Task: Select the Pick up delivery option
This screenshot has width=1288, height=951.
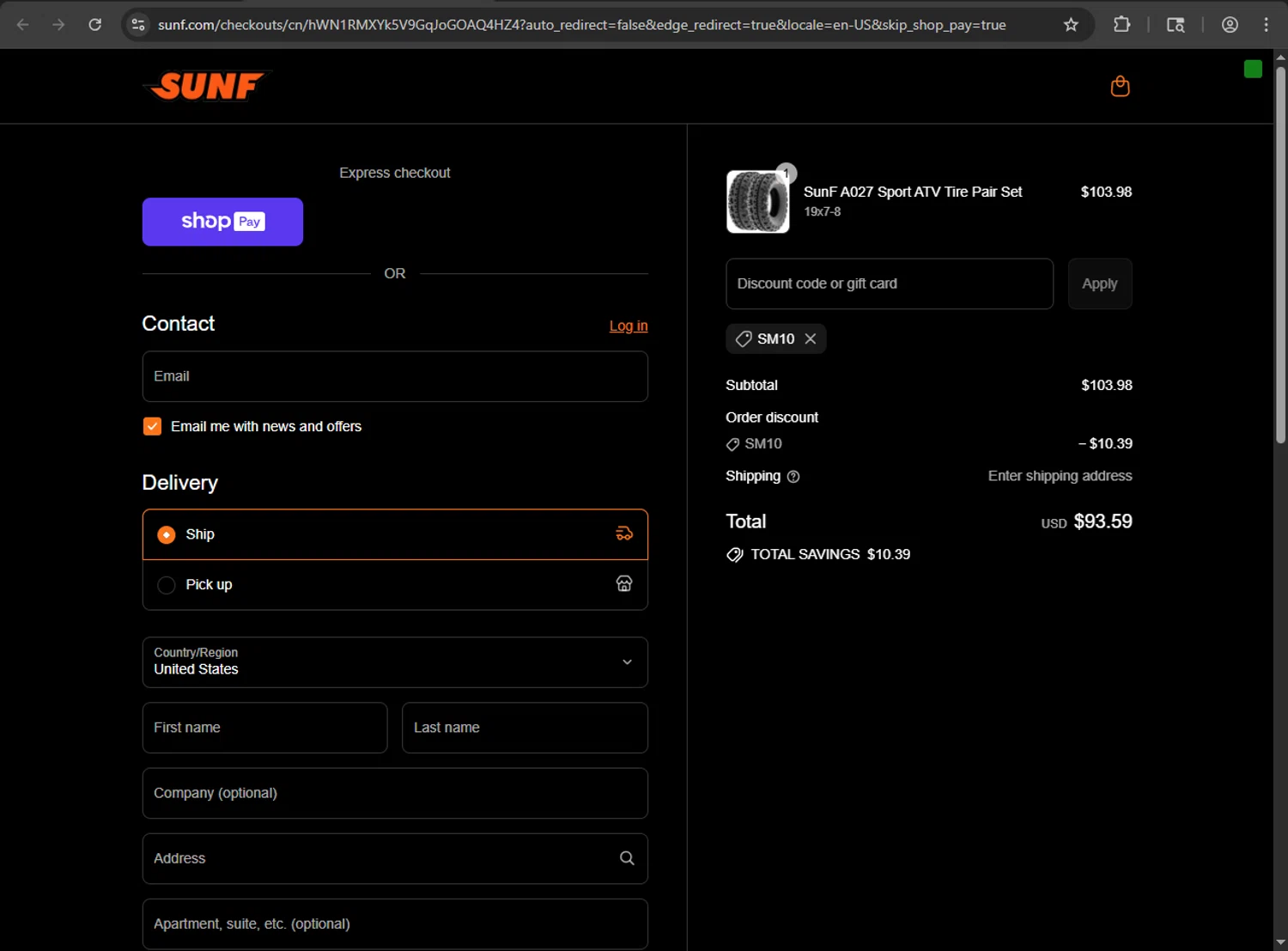Action: 395,585
